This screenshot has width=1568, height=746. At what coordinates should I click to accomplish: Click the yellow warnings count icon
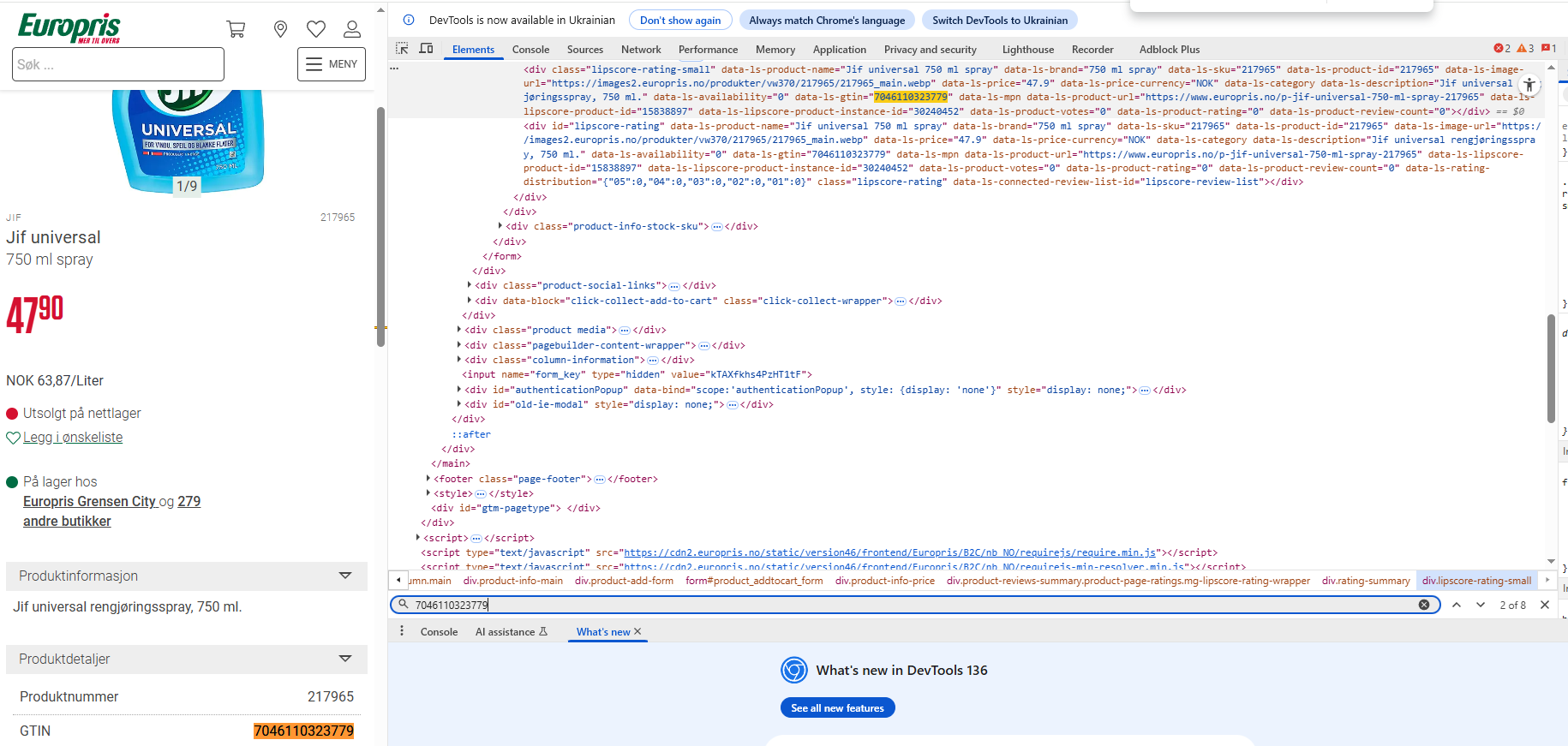(1525, 49)
